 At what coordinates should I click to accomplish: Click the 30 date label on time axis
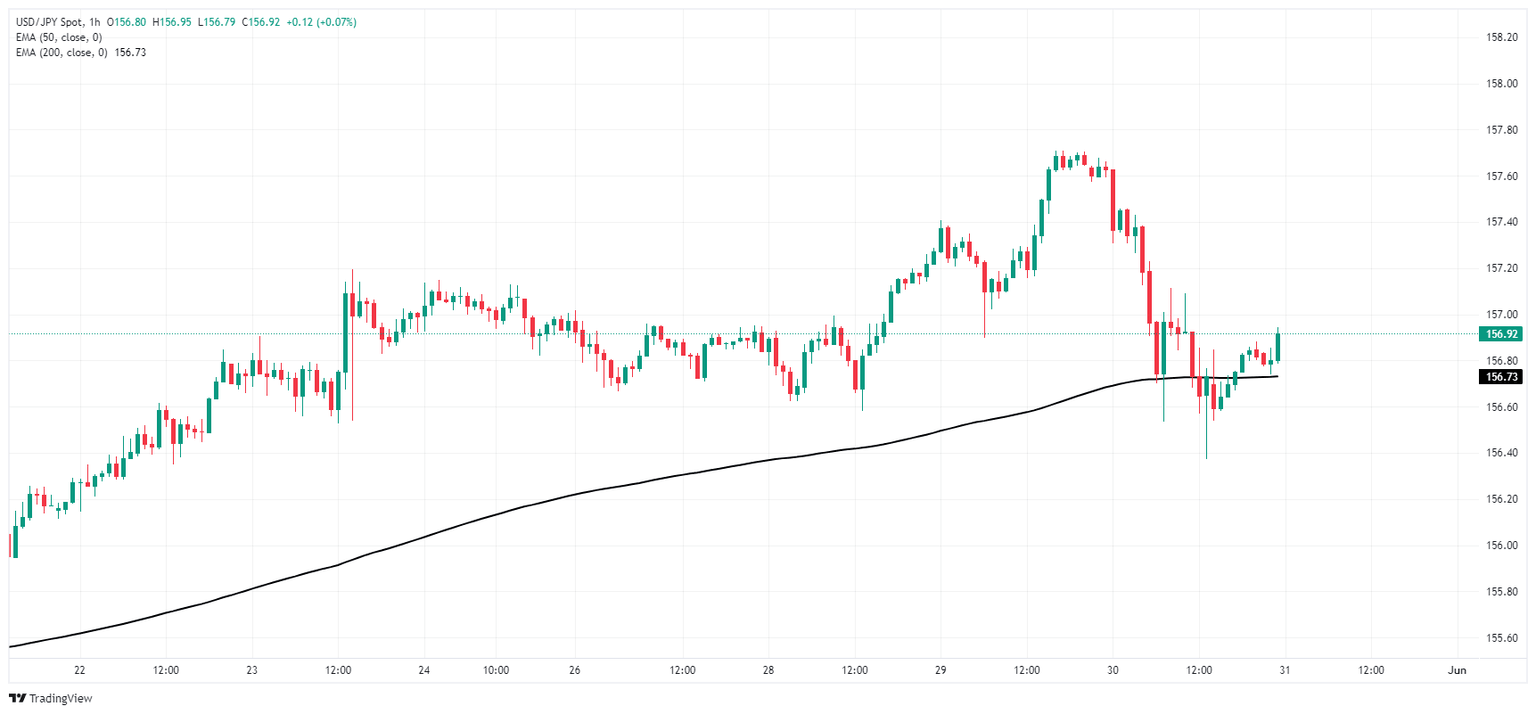(x=1113, y=670)
